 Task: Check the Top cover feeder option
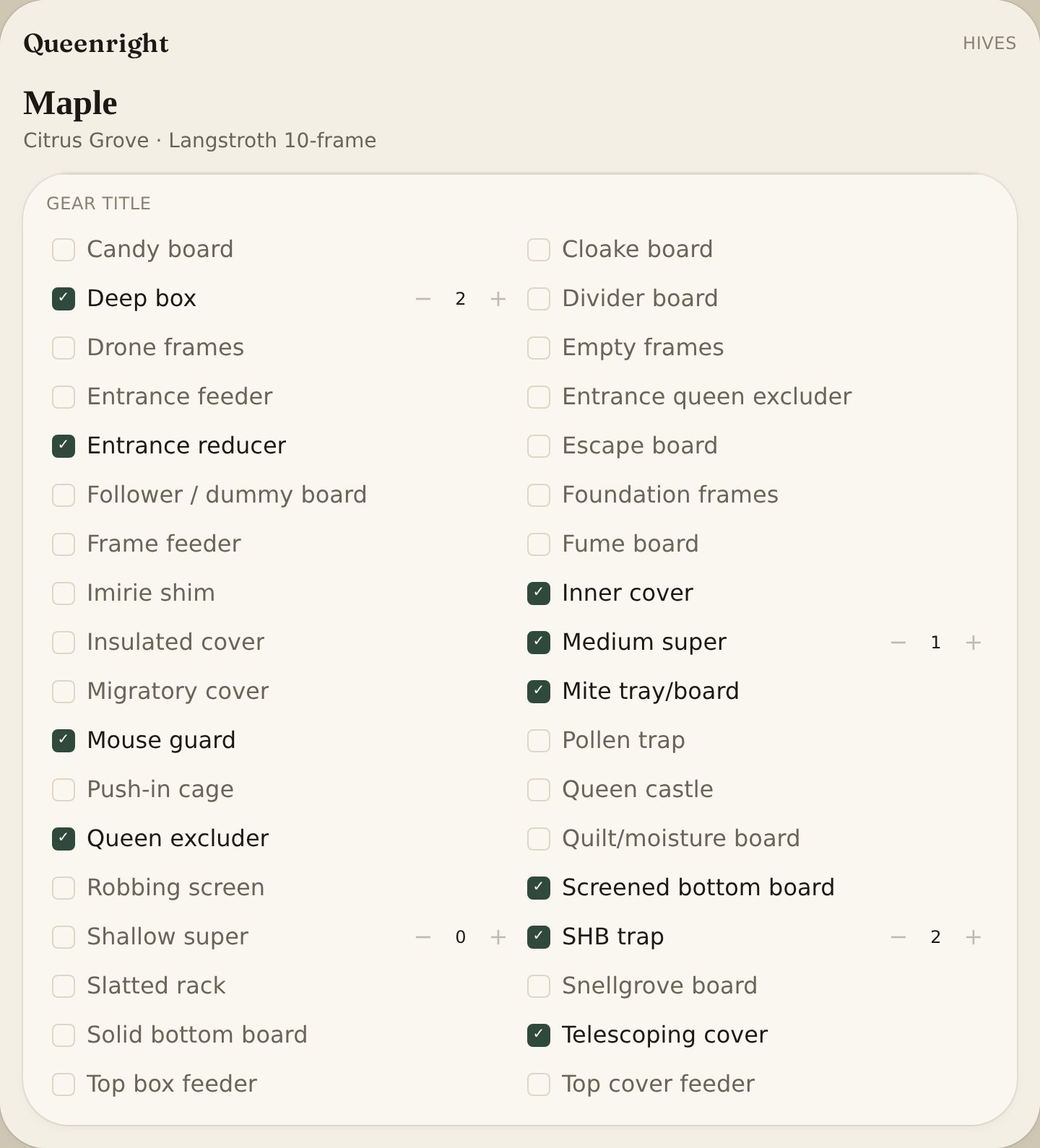tap(539, 1084)
